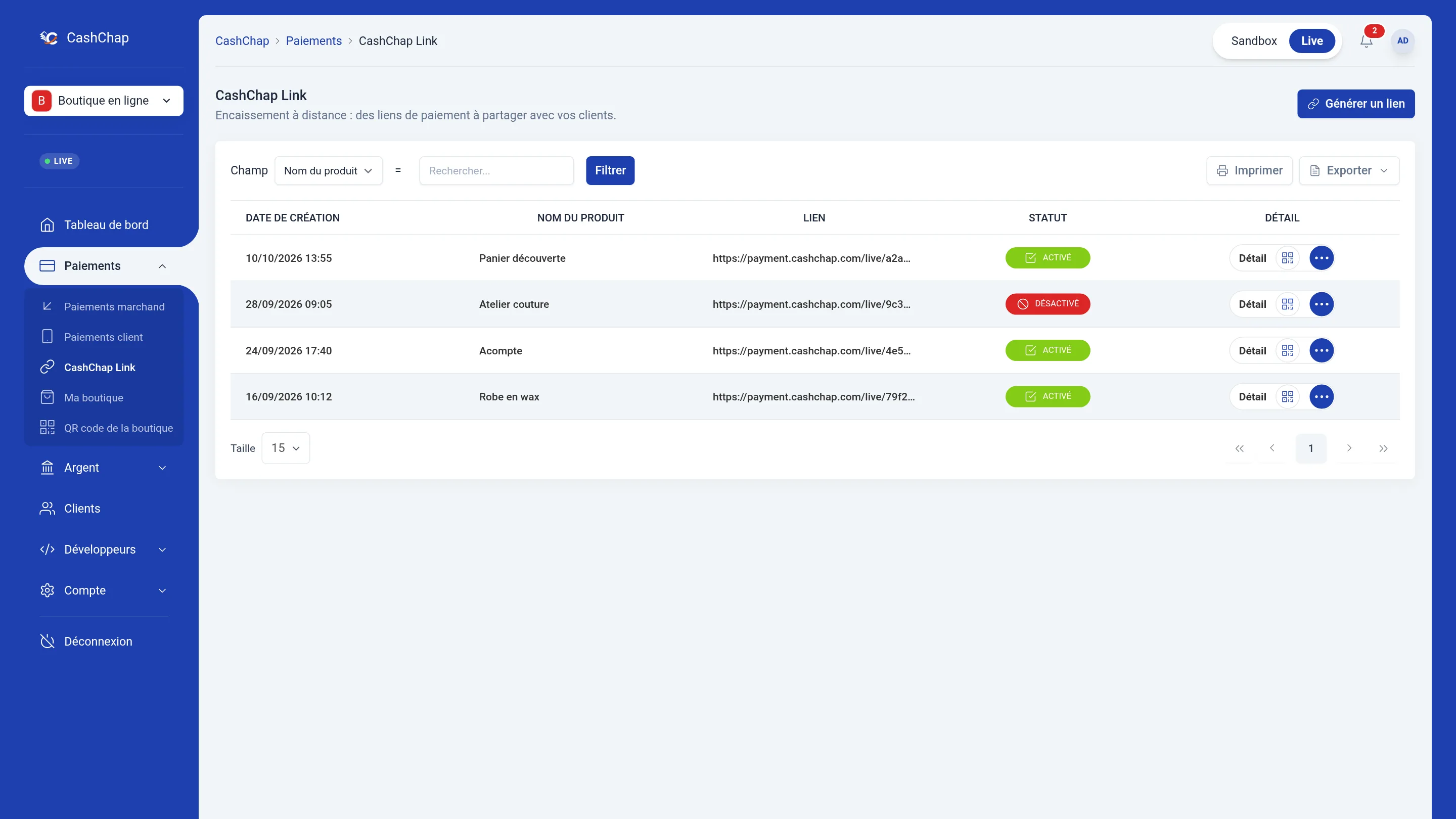Select page 1 in pagination
The width and height of the screenshot is (1456, 819).
[x=1311, y=448]
